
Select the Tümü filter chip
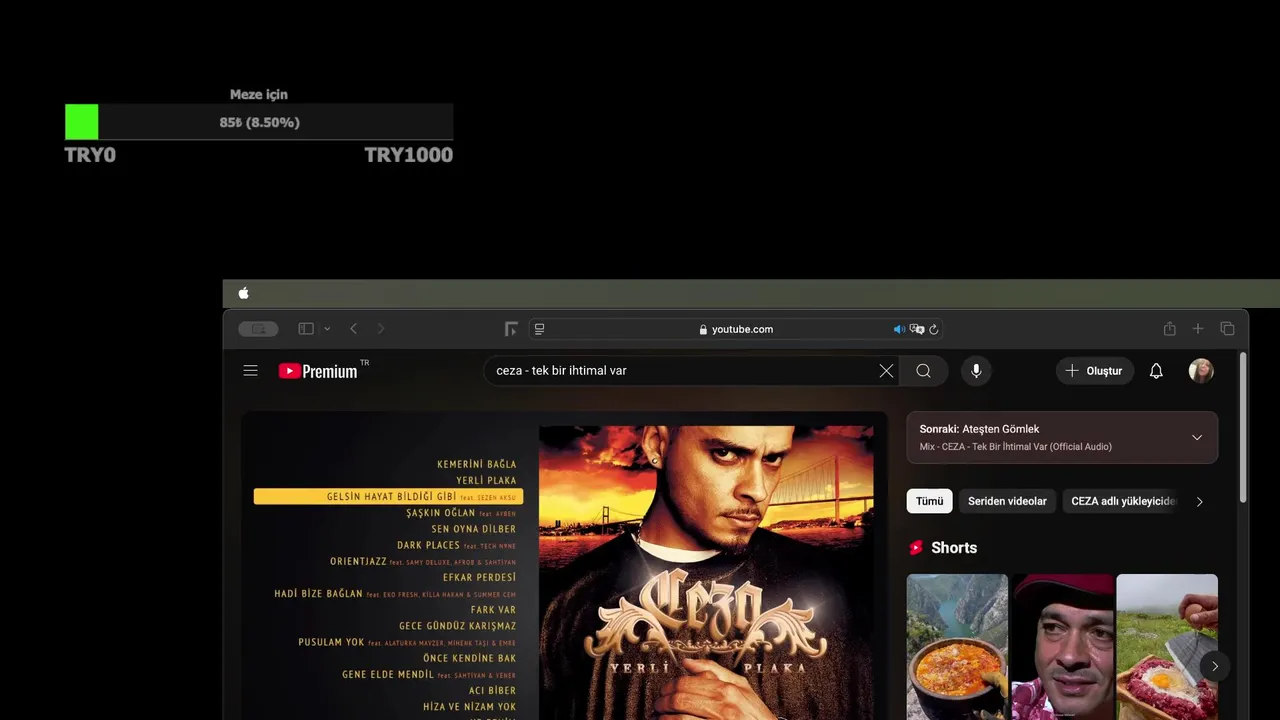[929, 501]
